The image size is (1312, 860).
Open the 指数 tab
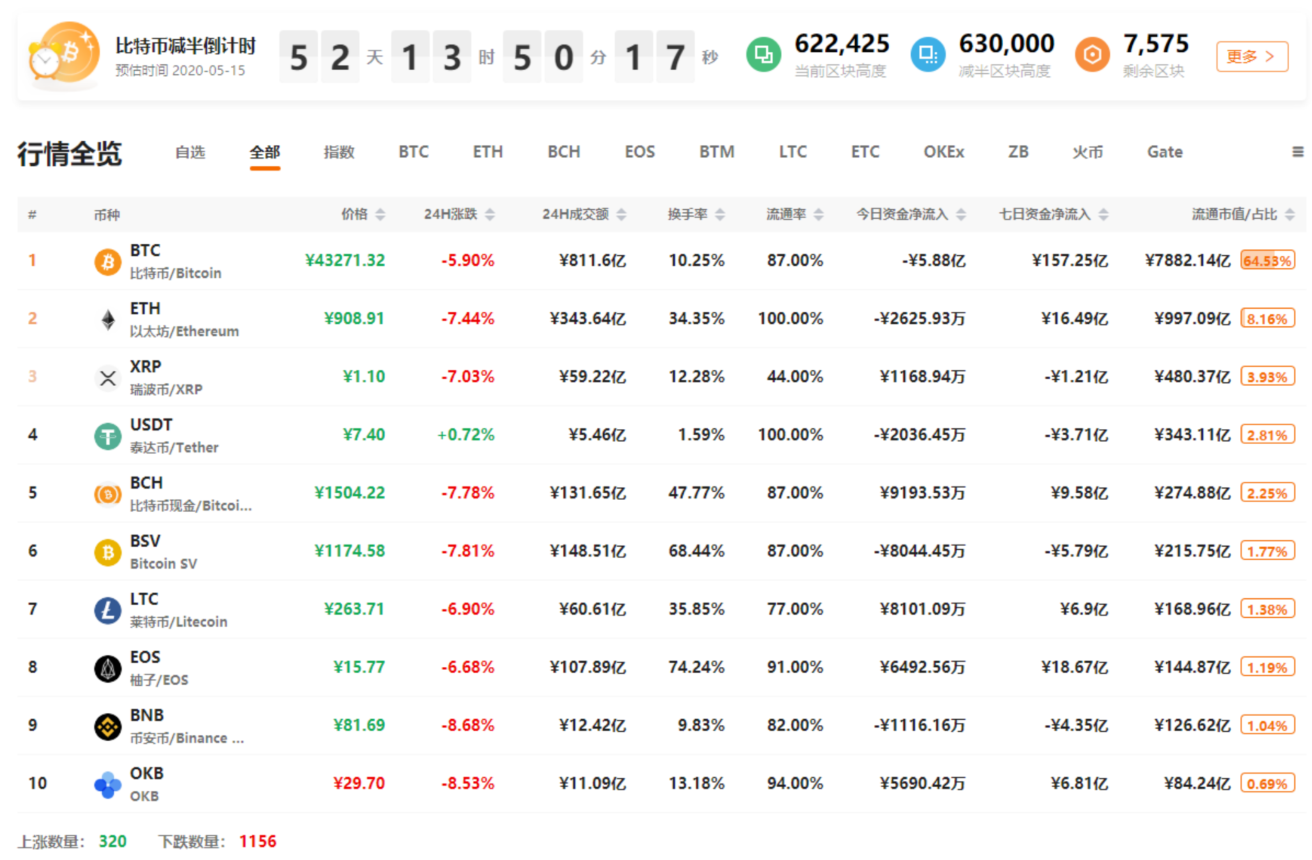(x=339, y=152)
